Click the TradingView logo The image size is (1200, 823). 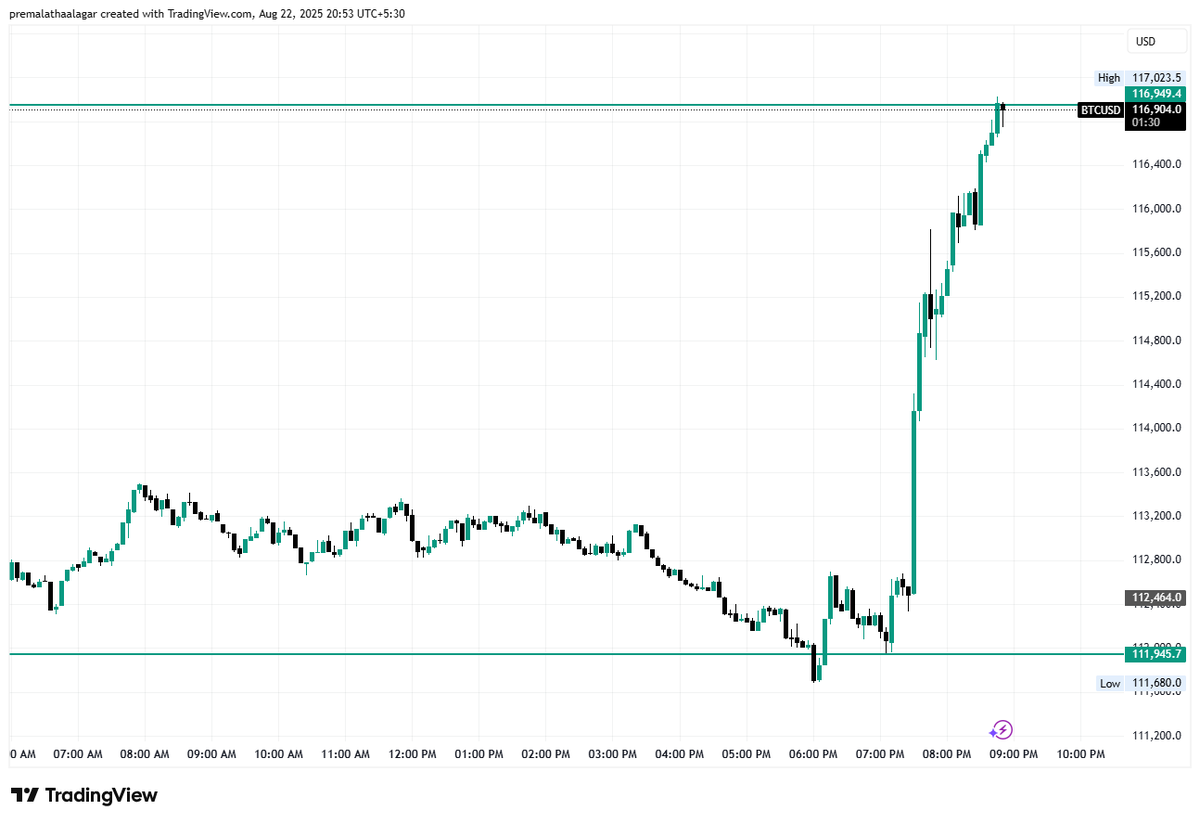pos(84,795)
